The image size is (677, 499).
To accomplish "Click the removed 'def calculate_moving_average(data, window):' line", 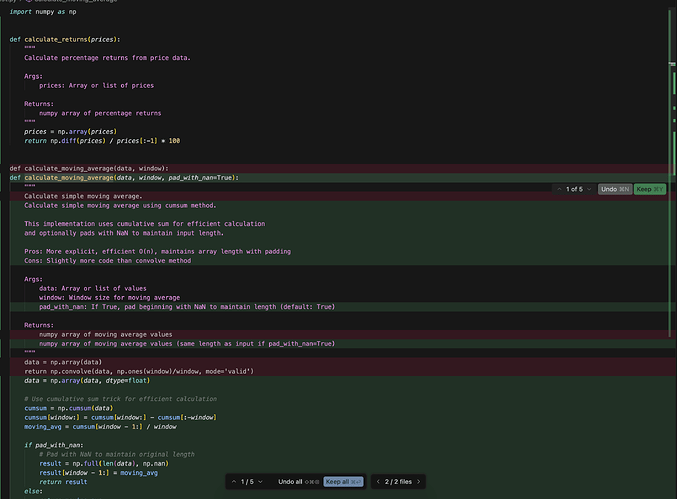I will [x=89, y=168].
